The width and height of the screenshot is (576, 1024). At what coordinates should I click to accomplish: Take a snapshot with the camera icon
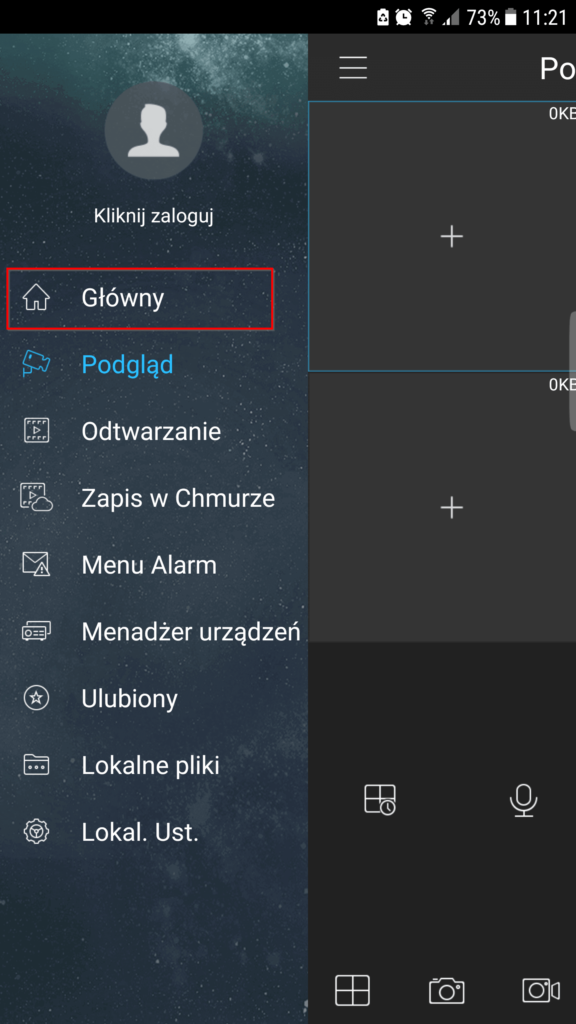[x=446, y=990]
